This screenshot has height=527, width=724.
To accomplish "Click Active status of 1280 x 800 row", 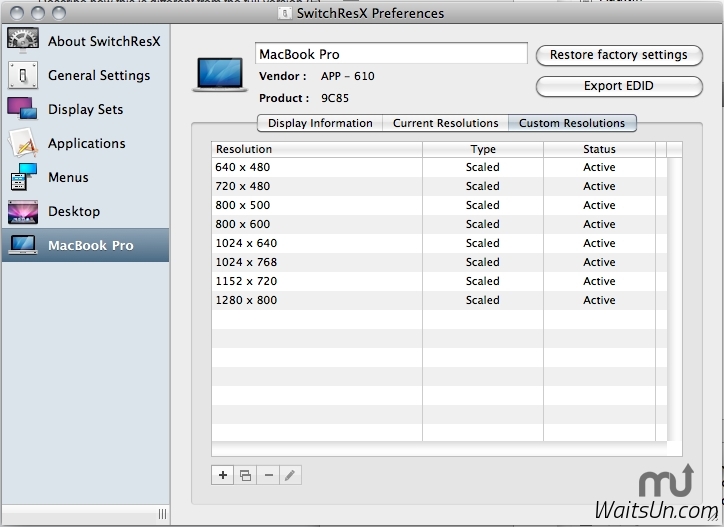I will (x=599, y=300).
